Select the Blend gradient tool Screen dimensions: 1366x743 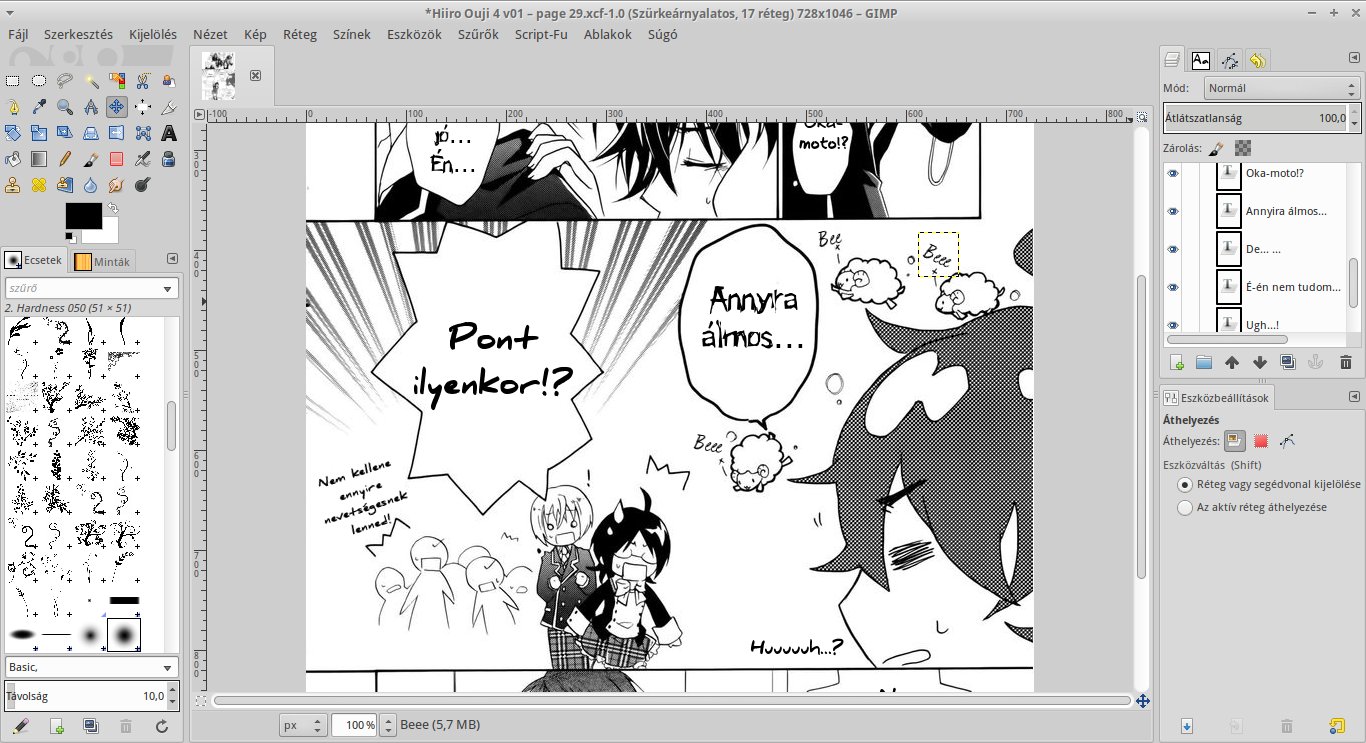click(39, 159)
